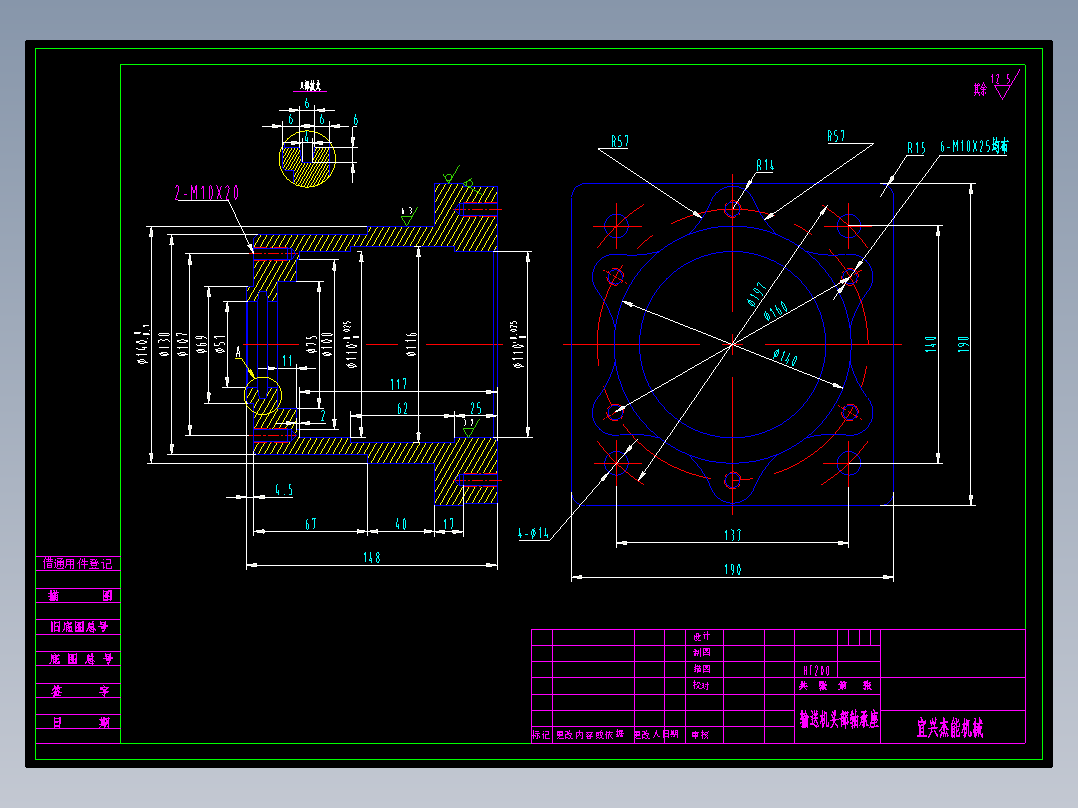The image size is (1078, 808).
Task: Click the 117 depth dimension
Action: pyautogui.click(x=398, y=384)
